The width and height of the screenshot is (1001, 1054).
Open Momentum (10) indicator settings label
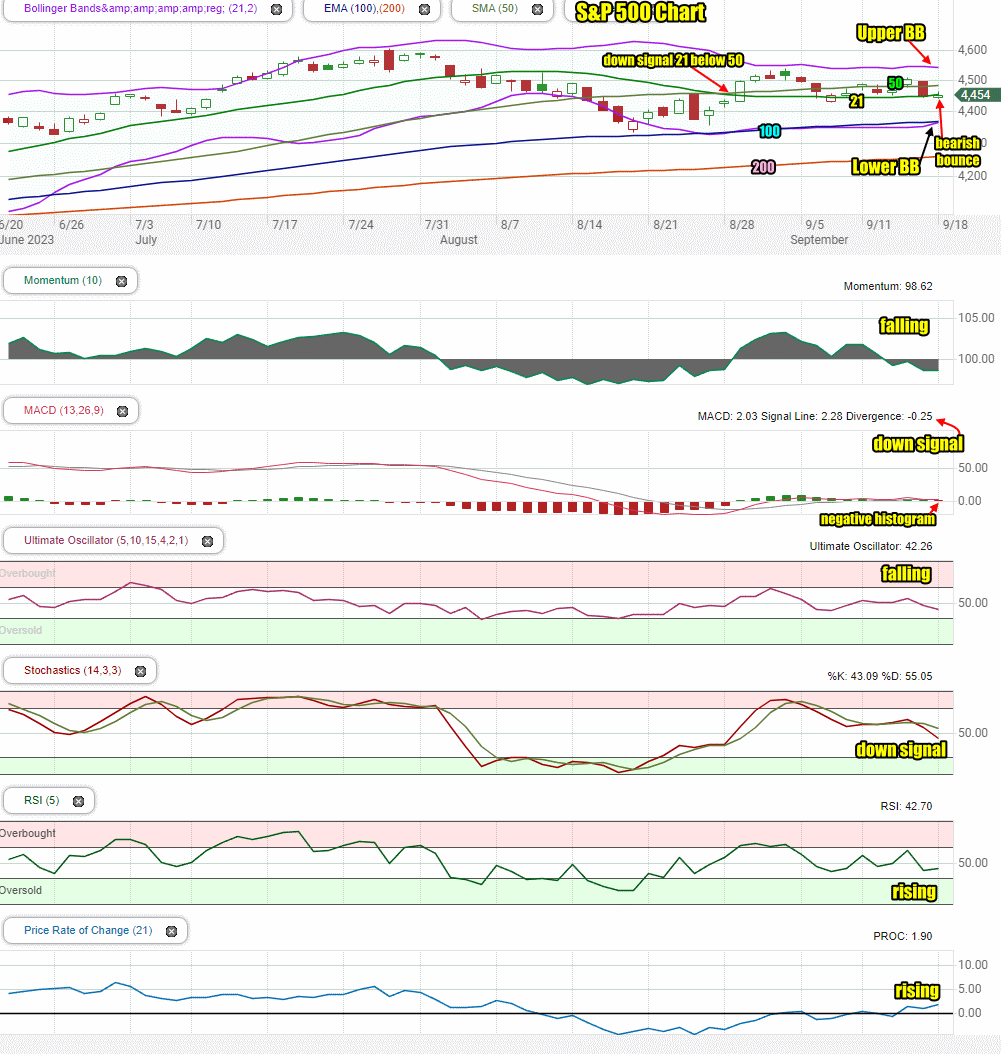coord(63,280)
